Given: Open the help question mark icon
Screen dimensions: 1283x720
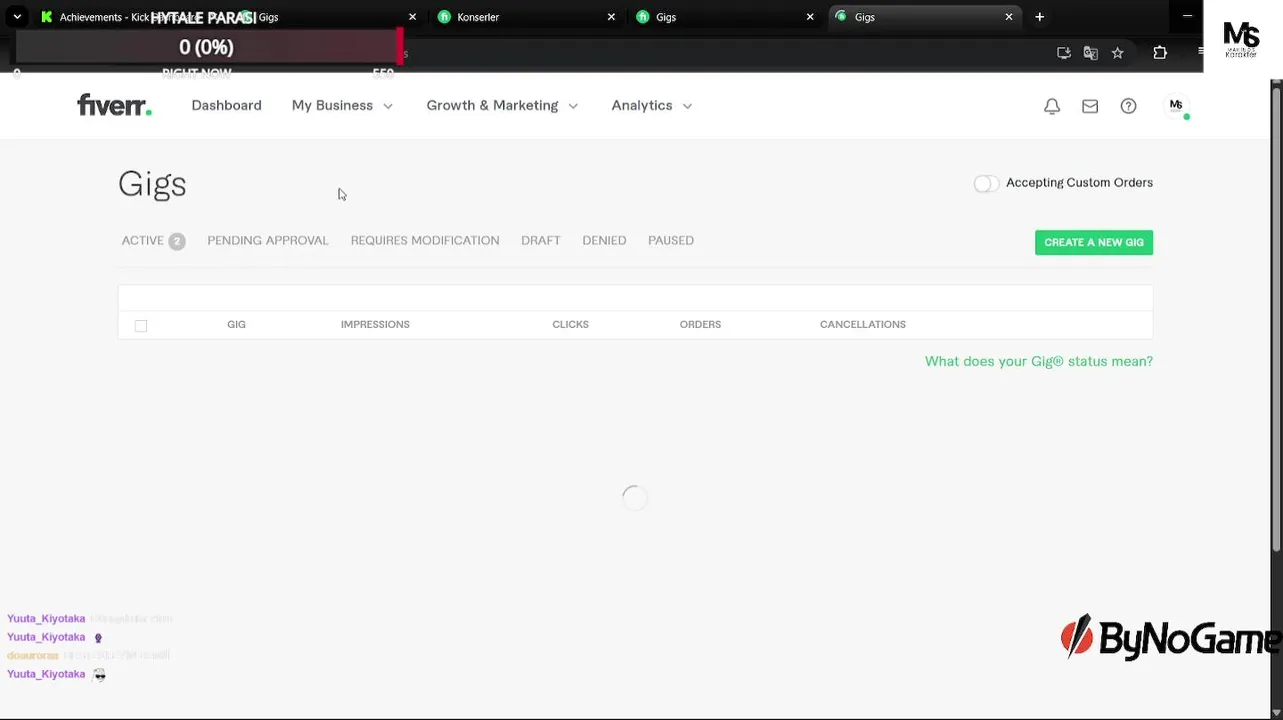Looking at the screenshot, I should 1128,106.
